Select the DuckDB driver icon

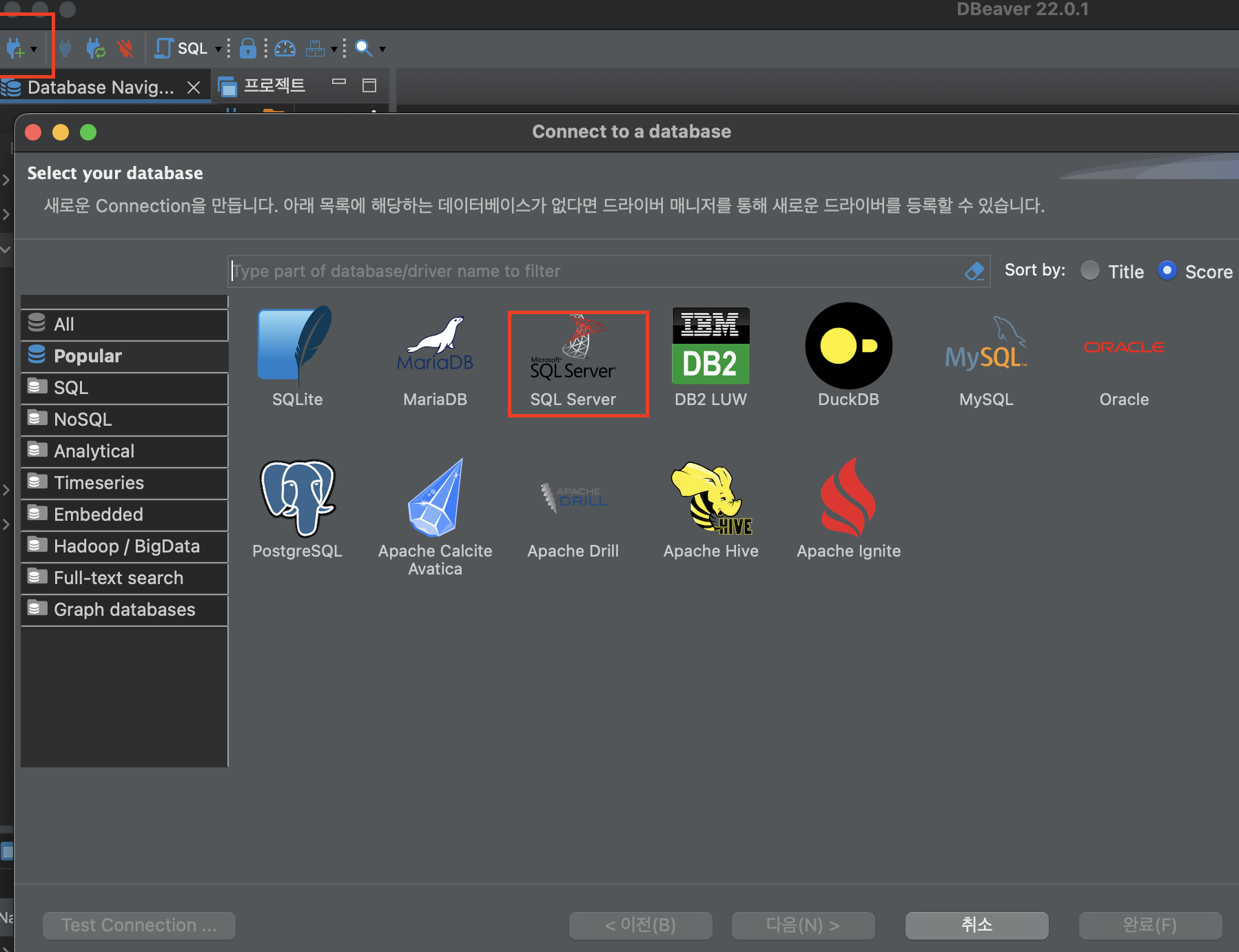coord(848,356)
